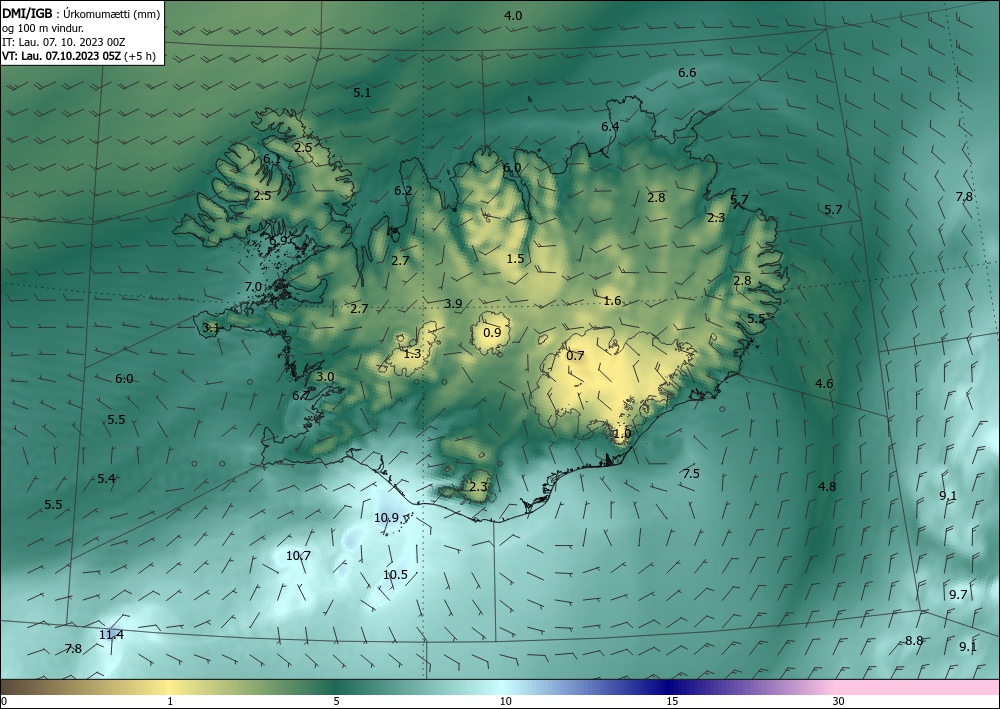The height and width of the screenshot is (709, 1000).
Task: Click the 4.6 value off the east coast
Action: 824,383
